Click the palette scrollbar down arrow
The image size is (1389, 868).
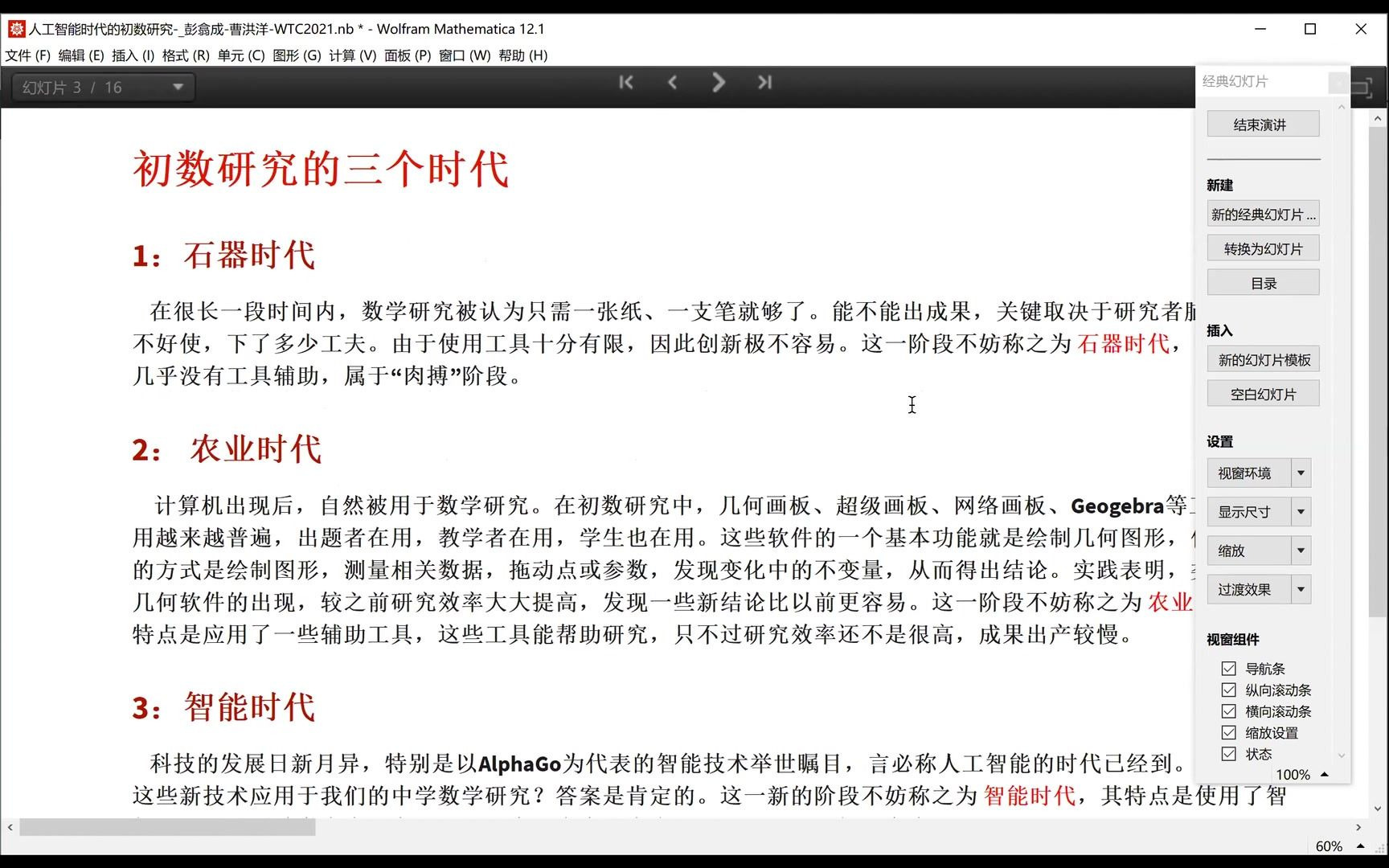tap(1341, 755)
